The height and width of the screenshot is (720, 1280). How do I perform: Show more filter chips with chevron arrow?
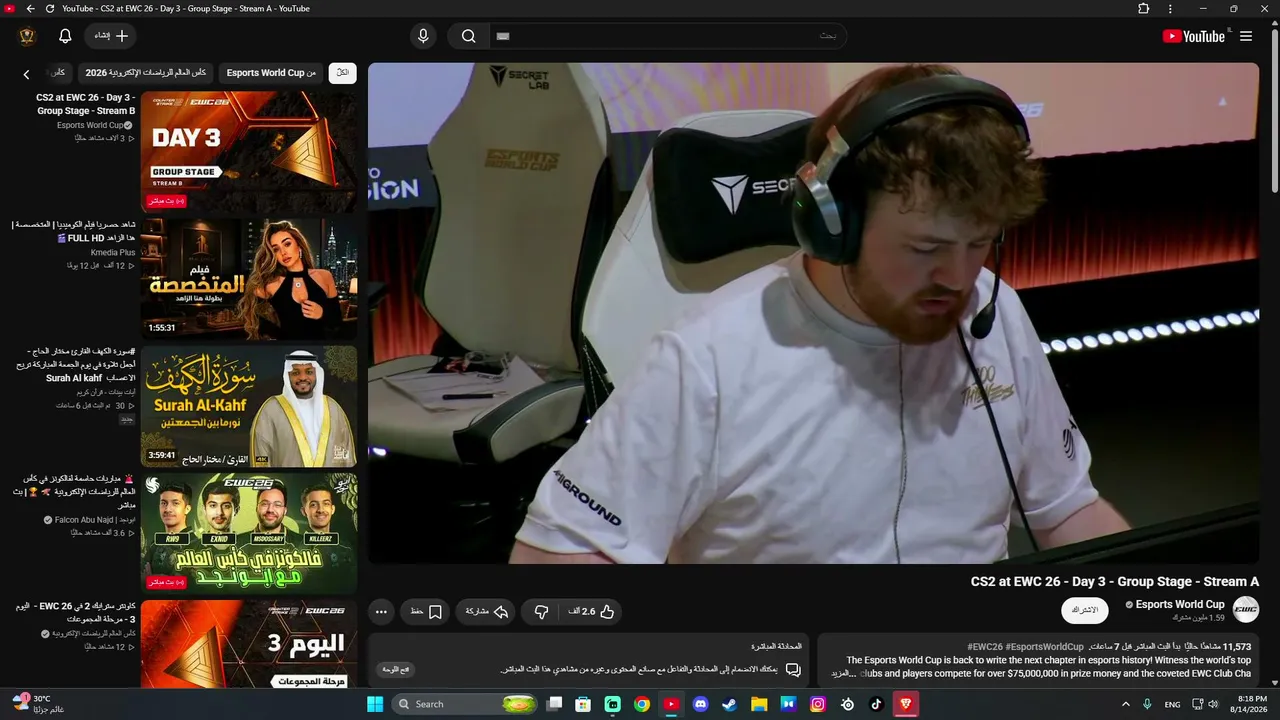(27, 74)
